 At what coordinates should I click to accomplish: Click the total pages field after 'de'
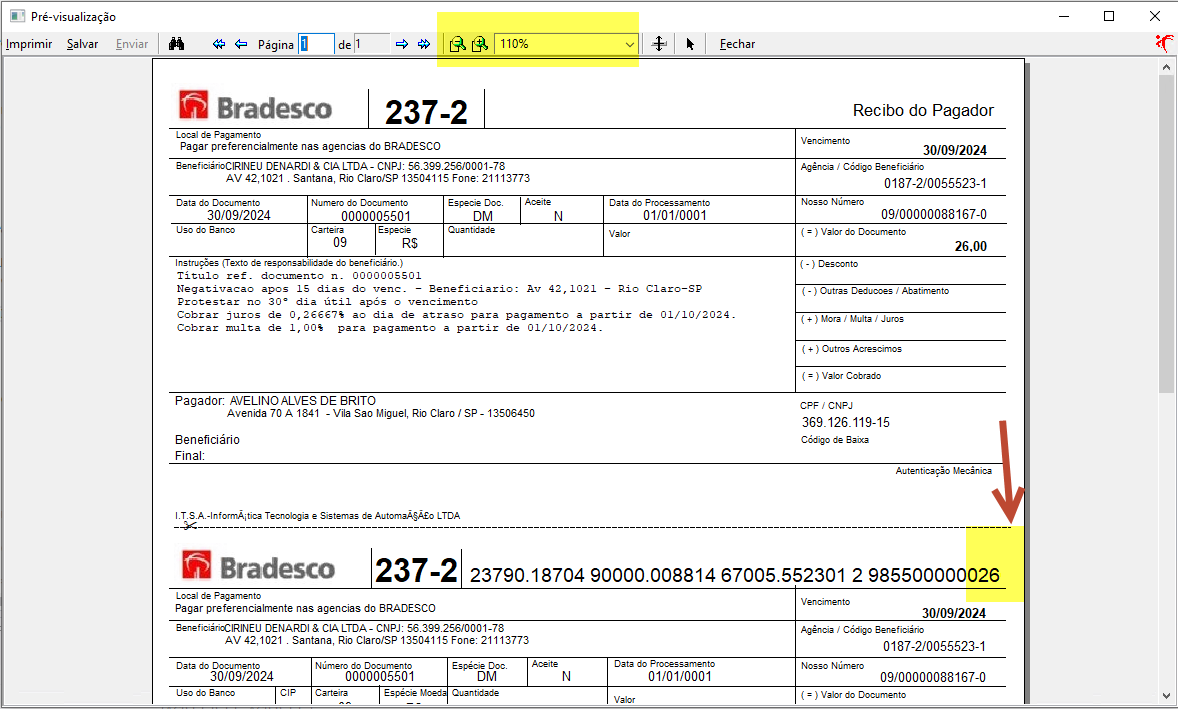pyautogui.click(x=372, y=44)
